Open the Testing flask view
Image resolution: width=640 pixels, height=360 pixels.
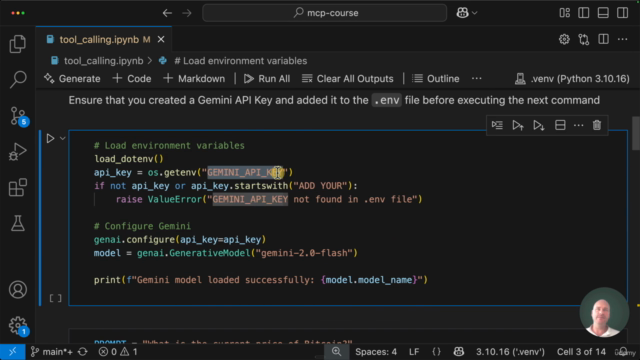(18, 223)
